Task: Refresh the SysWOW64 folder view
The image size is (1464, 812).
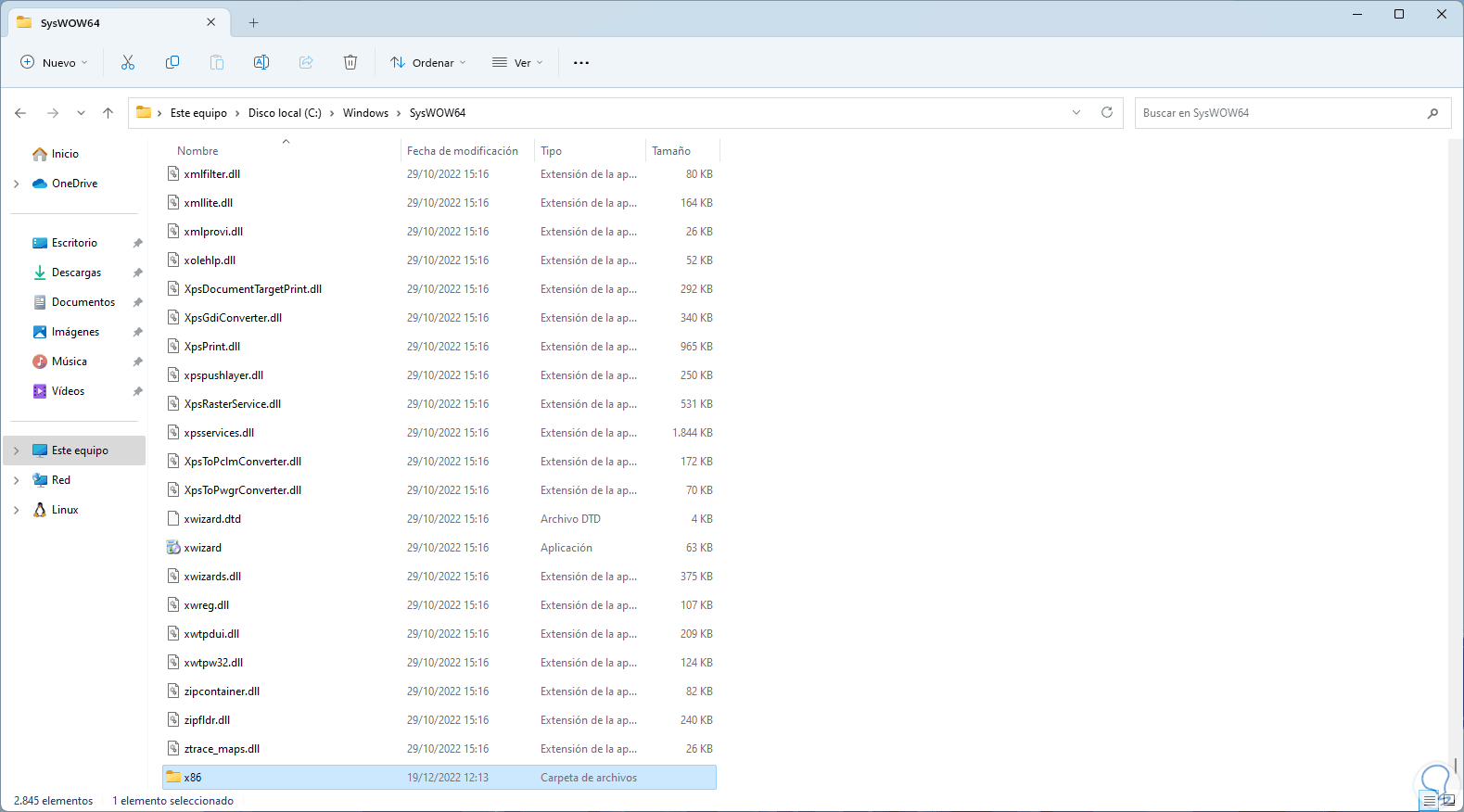Action: [x=1106, y=112]
